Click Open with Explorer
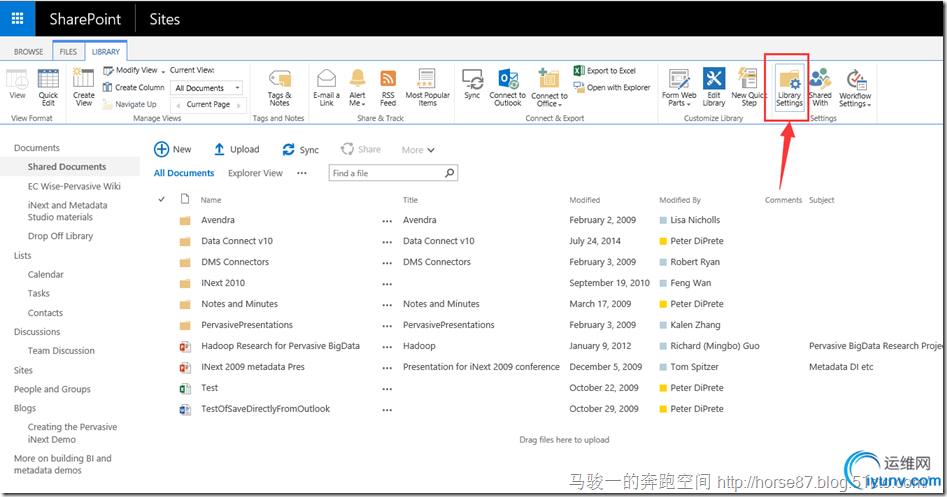This screenshot has height=497, width=947. (612, 88)
